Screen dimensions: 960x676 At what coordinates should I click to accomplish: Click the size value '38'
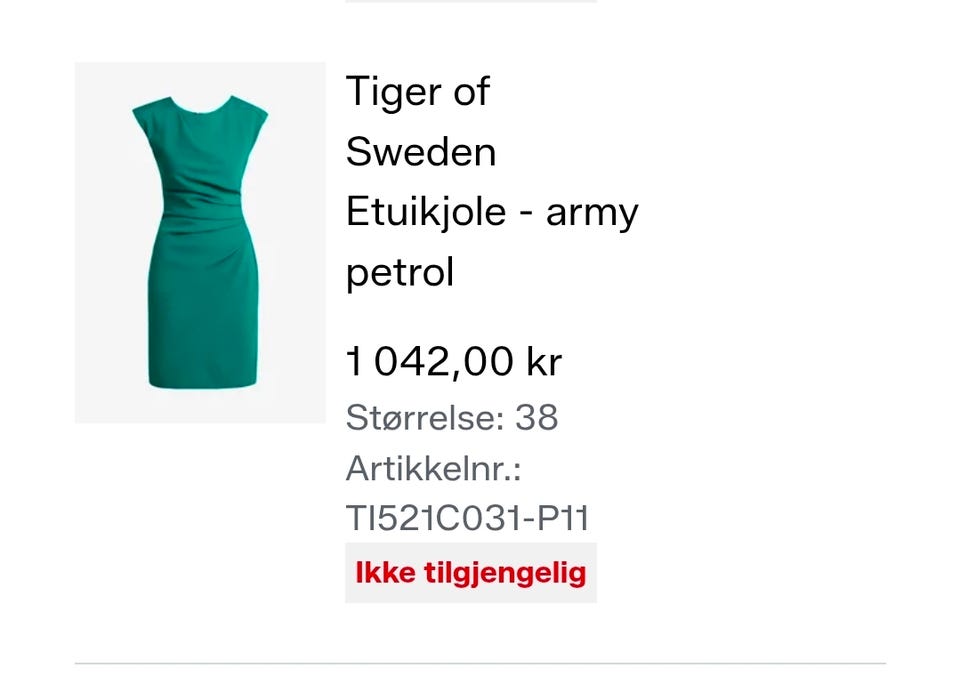[x=536, y=418]
